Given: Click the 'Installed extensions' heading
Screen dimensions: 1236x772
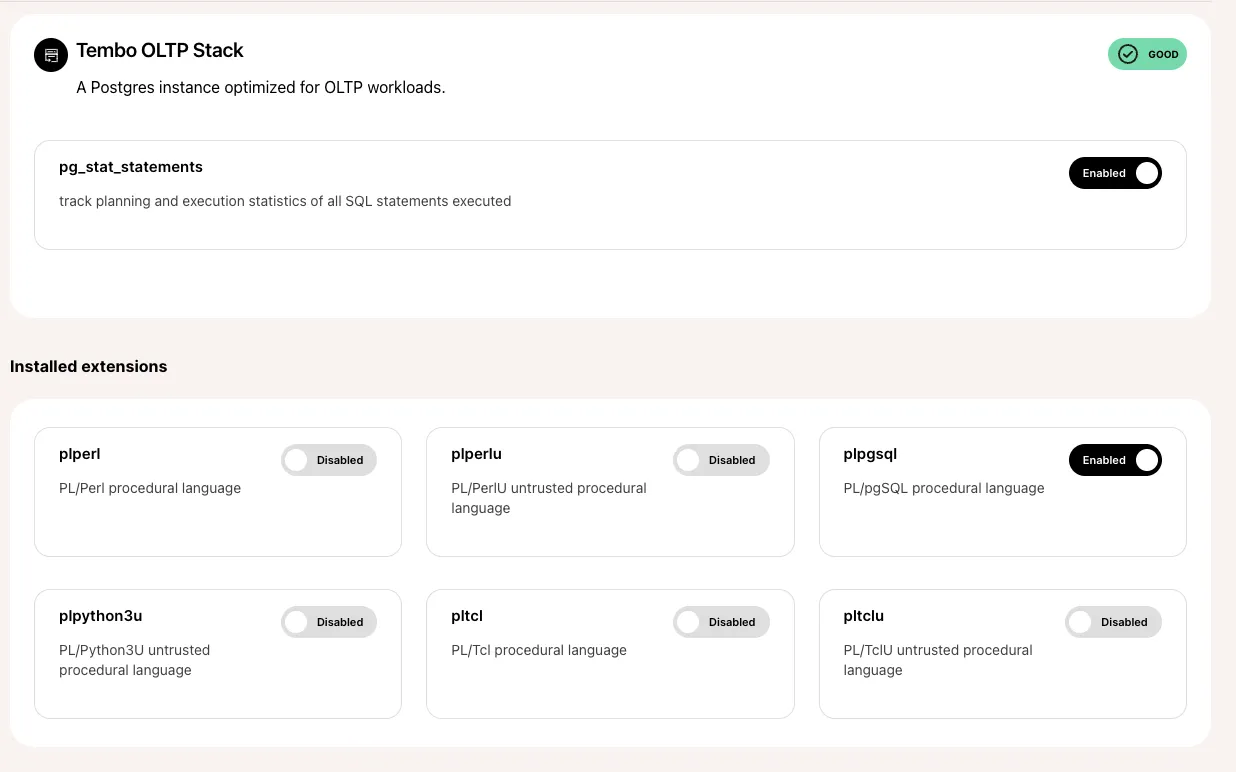Looking at the screenshot, I should pyautogui.click(x=89, y=366).
